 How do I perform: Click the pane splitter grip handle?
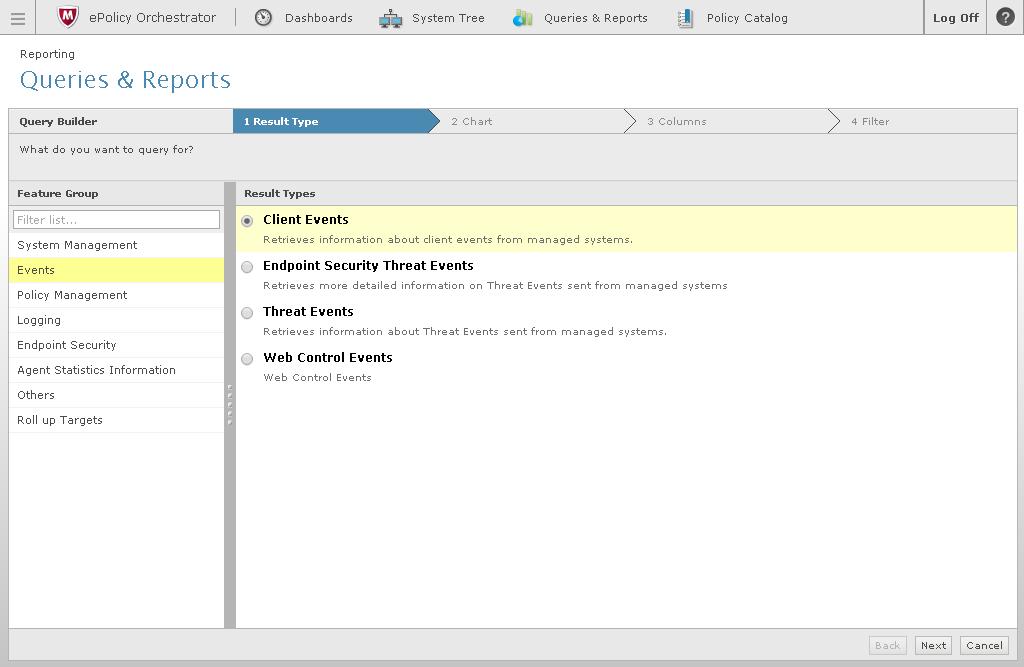coord(230,405)
